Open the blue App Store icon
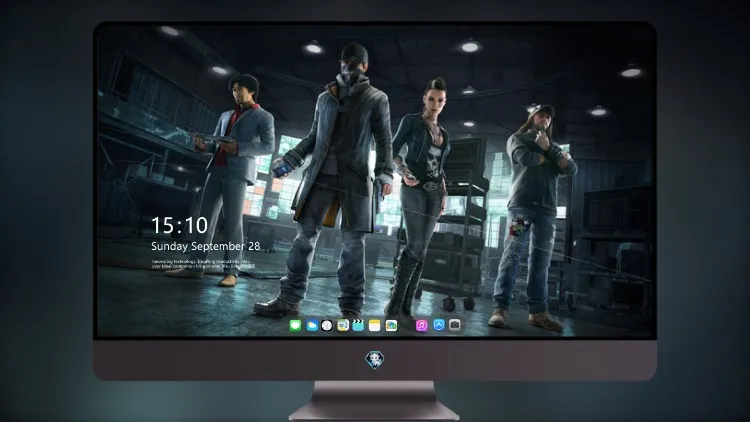 tap(439, 325)
